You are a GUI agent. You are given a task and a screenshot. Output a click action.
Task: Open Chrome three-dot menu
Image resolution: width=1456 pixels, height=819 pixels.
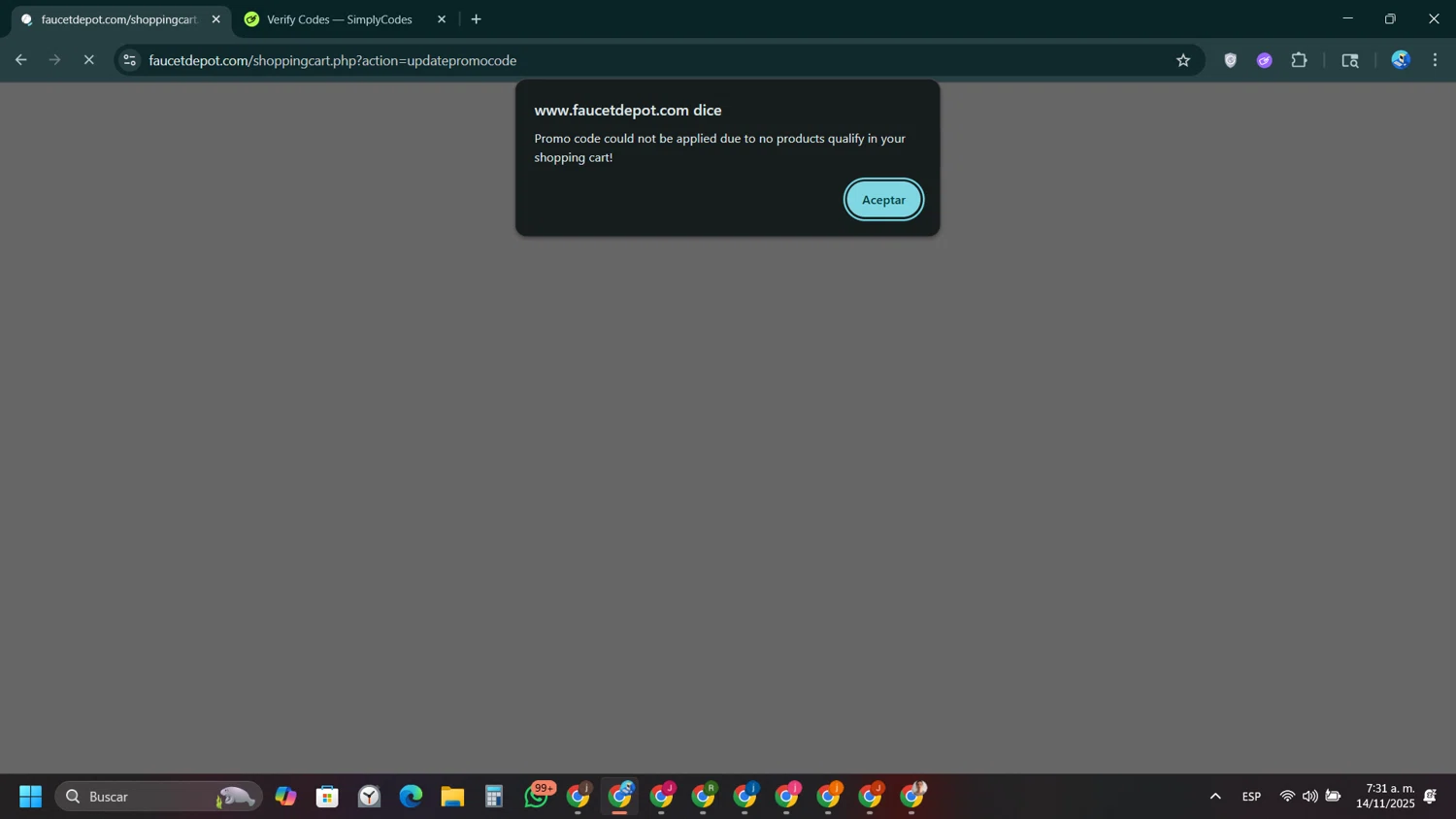(x=1435, y=60)
